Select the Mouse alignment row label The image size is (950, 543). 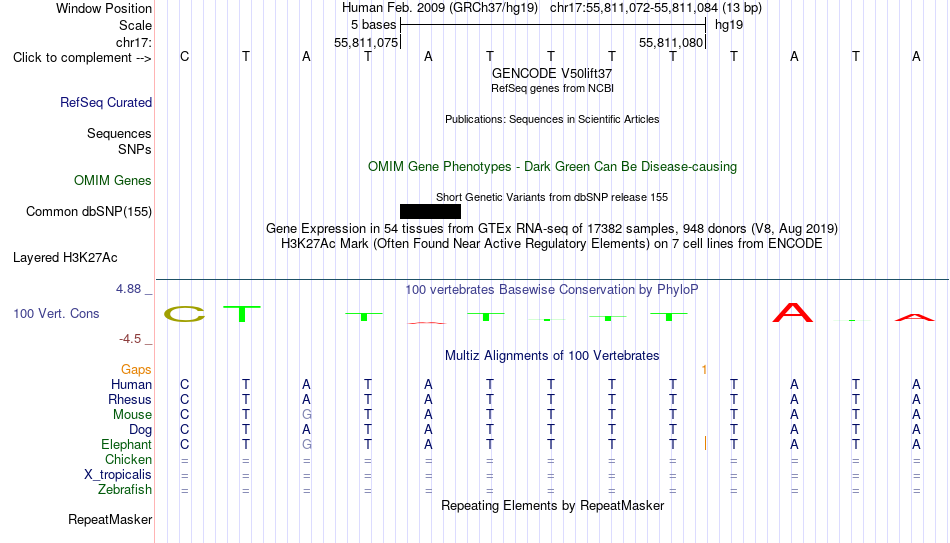click(x=133, y=415)
